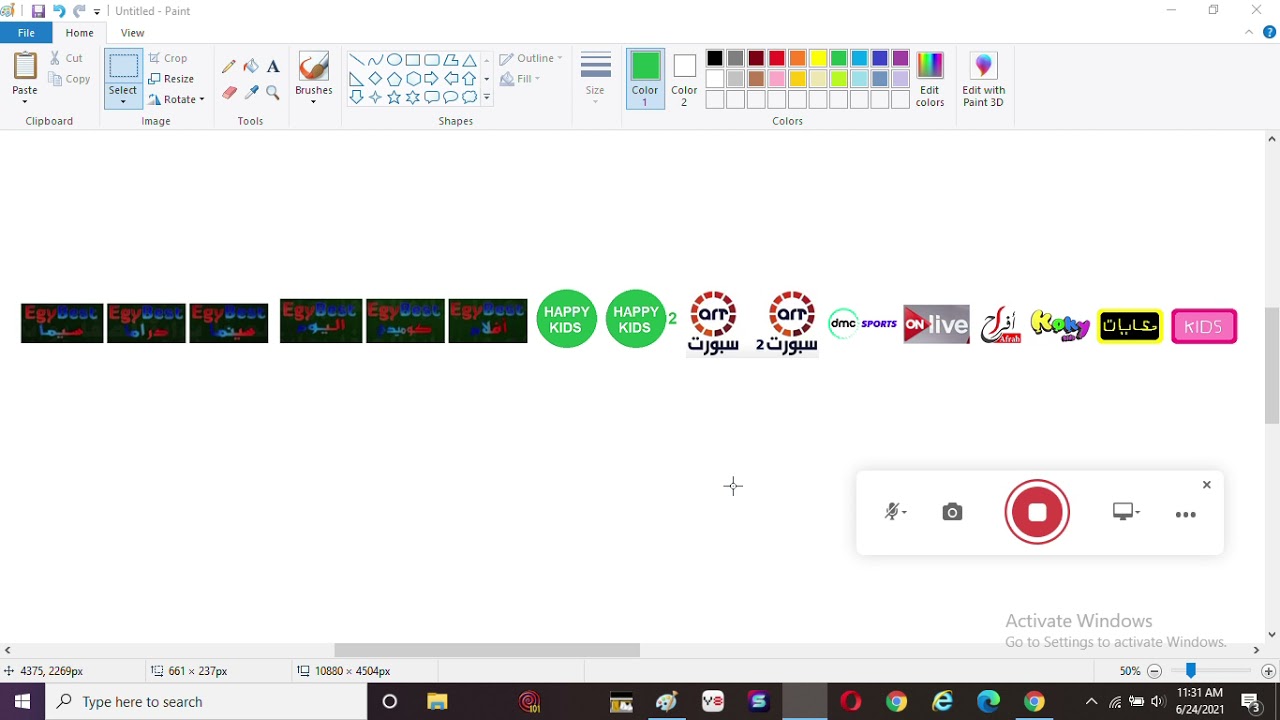
Task: Close the recorder overlay panel
Action: (1207, 485)
